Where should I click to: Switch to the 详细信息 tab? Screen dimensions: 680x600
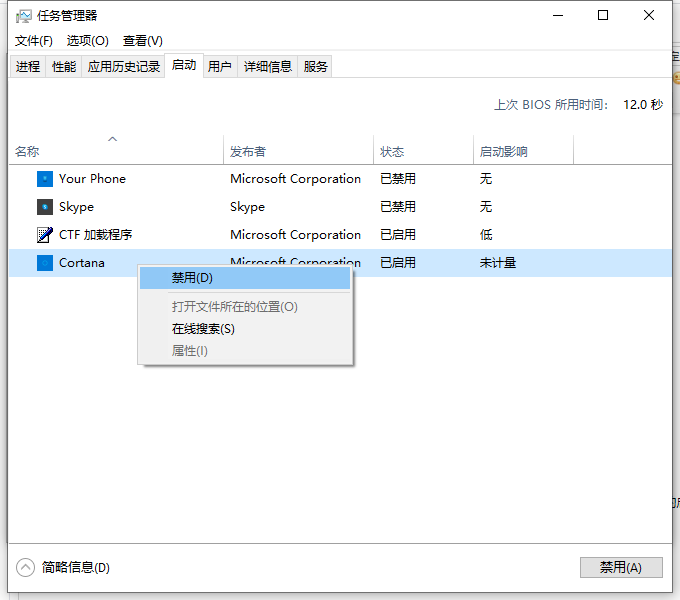tap(268, 66)
